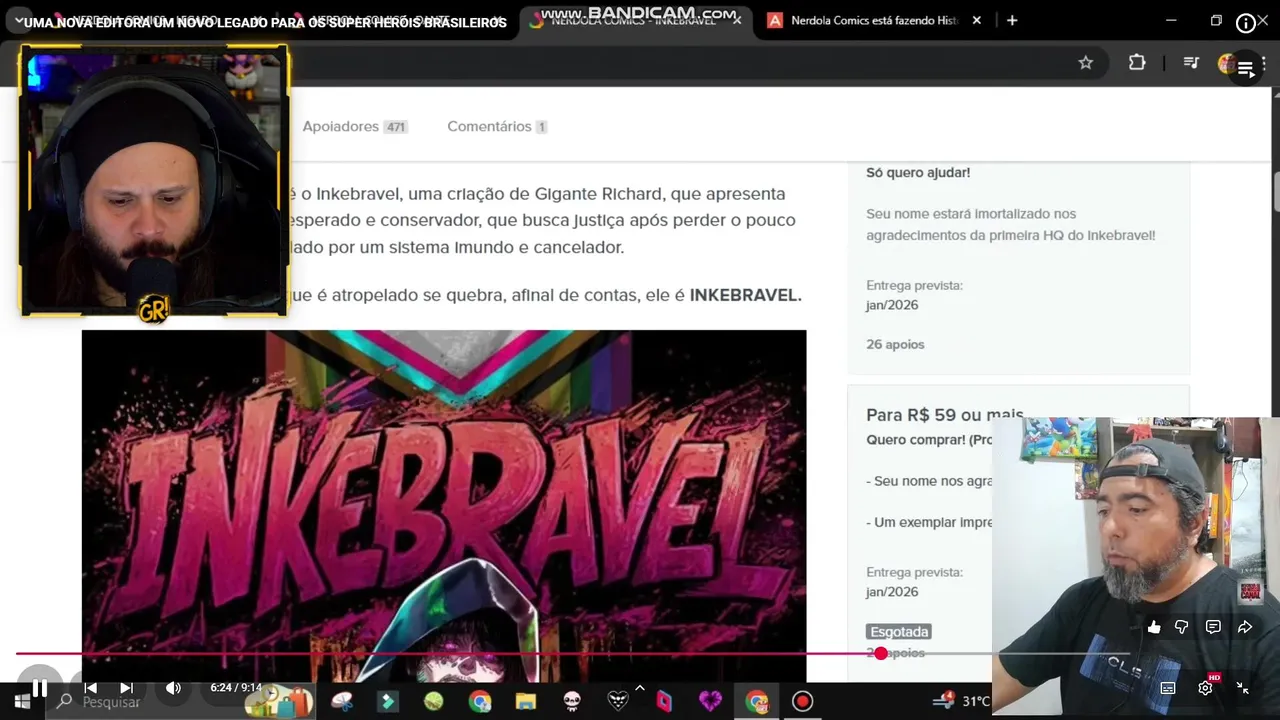The height and width of the screenshot is (720, 1280).
Task: Collapse the player with top-left chevron
Action: (17, 21)
